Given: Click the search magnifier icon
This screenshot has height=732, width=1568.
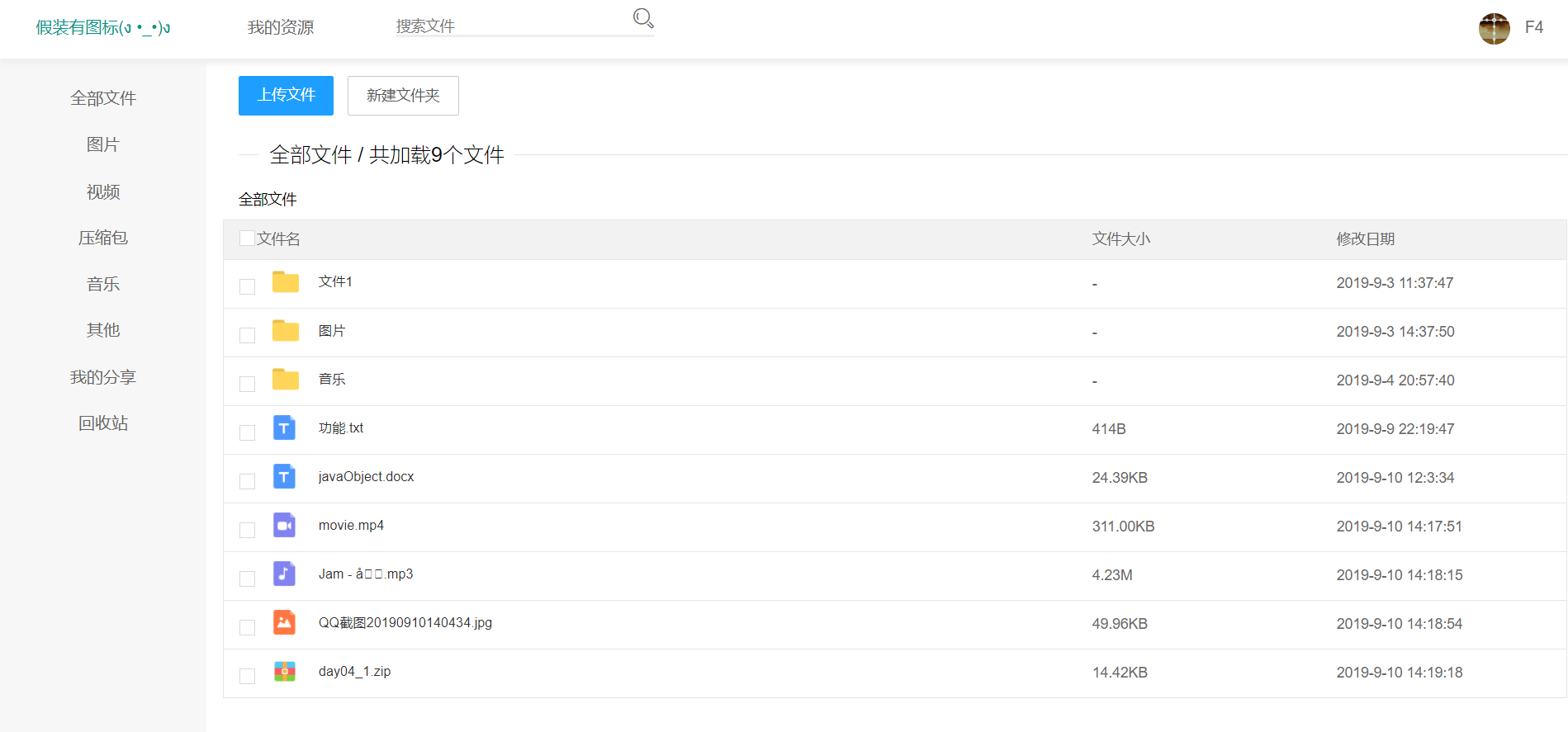Looking at the screenshot, I should [x=643, y=18].
